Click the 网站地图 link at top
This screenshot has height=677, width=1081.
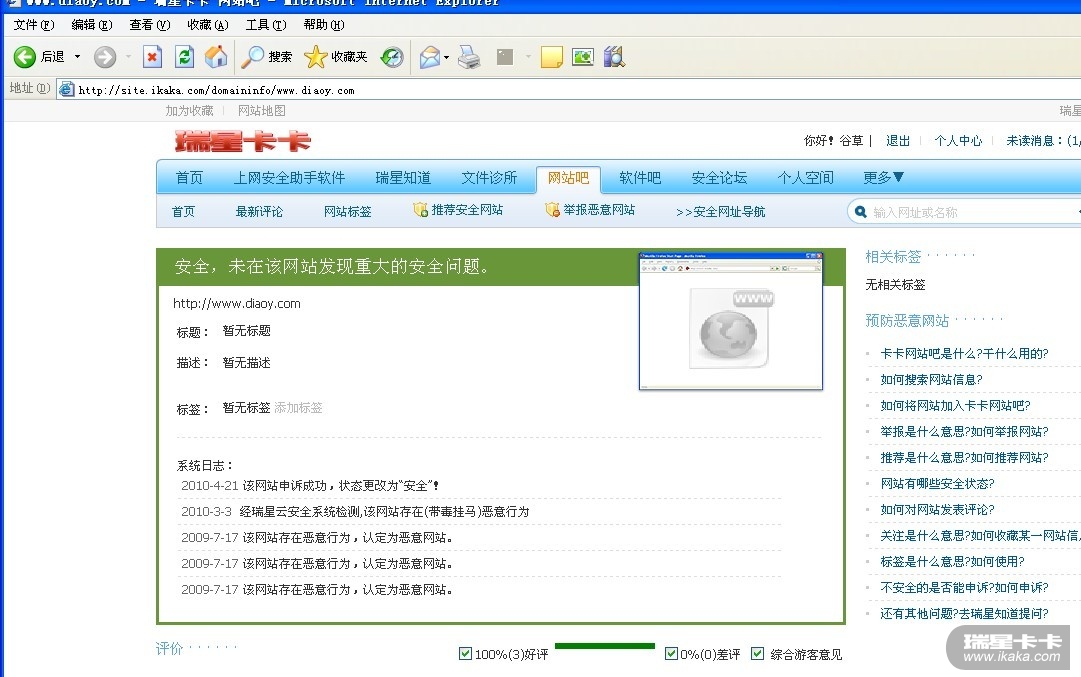point(261,110)
